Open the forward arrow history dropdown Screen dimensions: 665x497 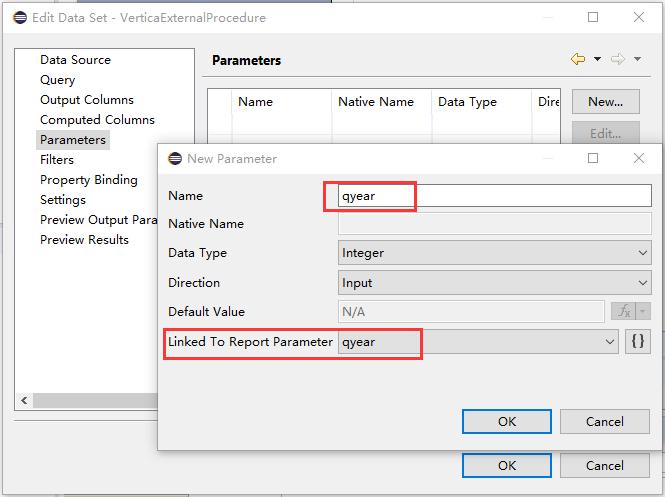637,60
